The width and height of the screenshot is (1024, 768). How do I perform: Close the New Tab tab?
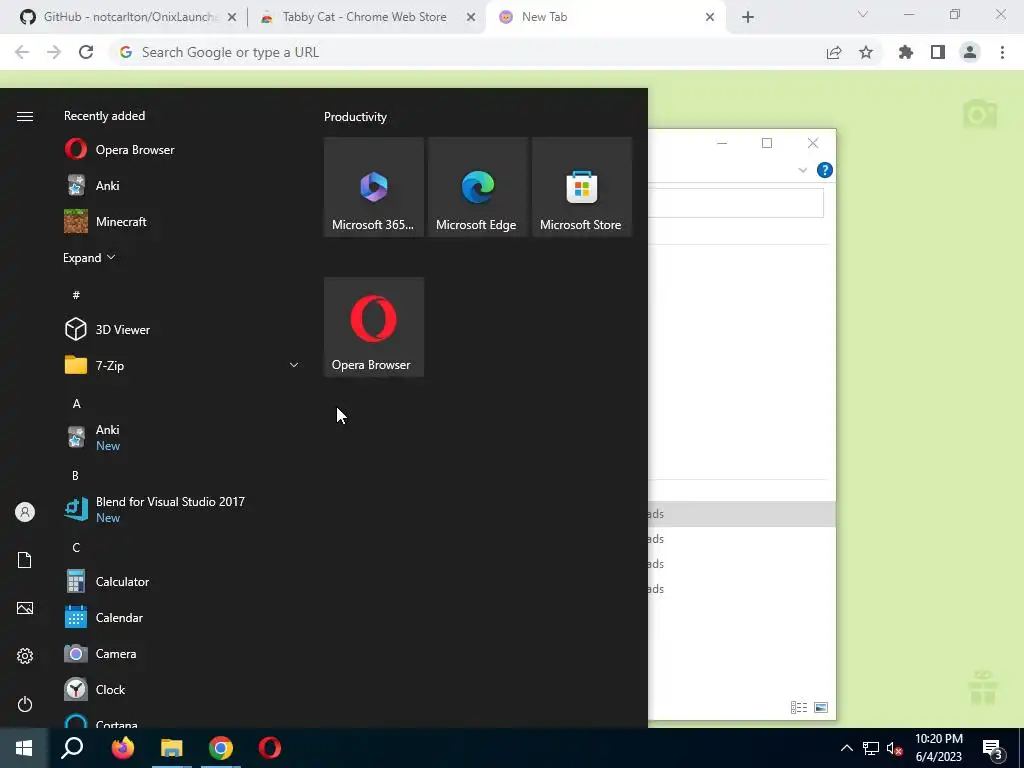point(710,17)
